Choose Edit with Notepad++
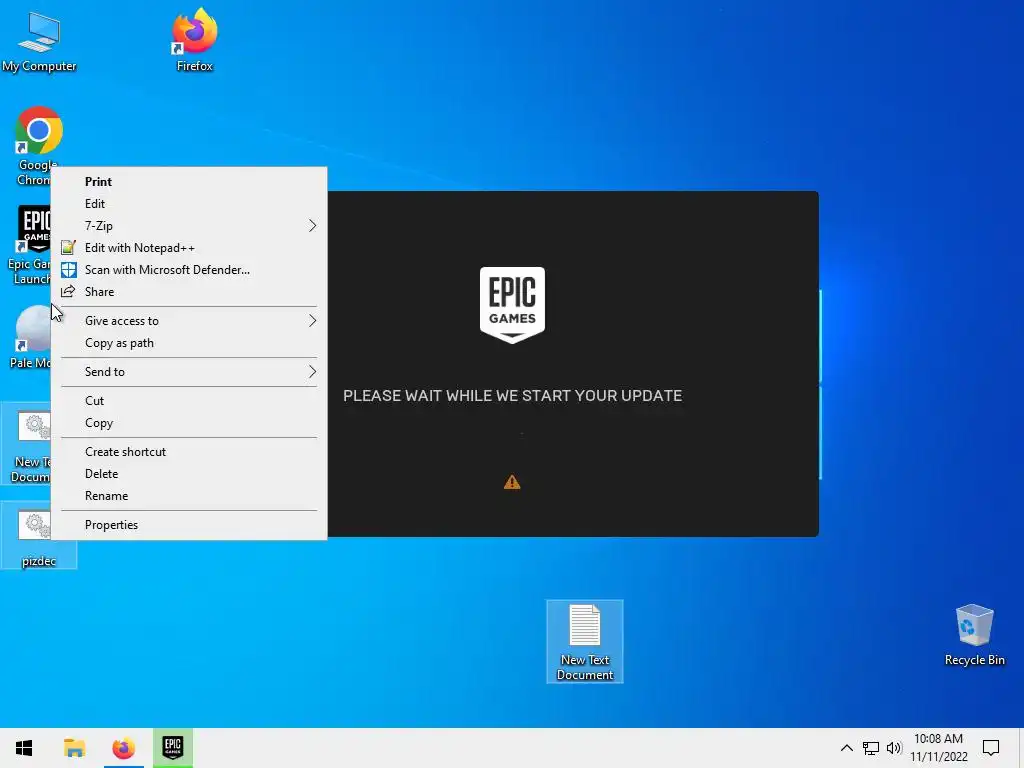Screen dimensions: 1024x768 (x=189, y=248)
